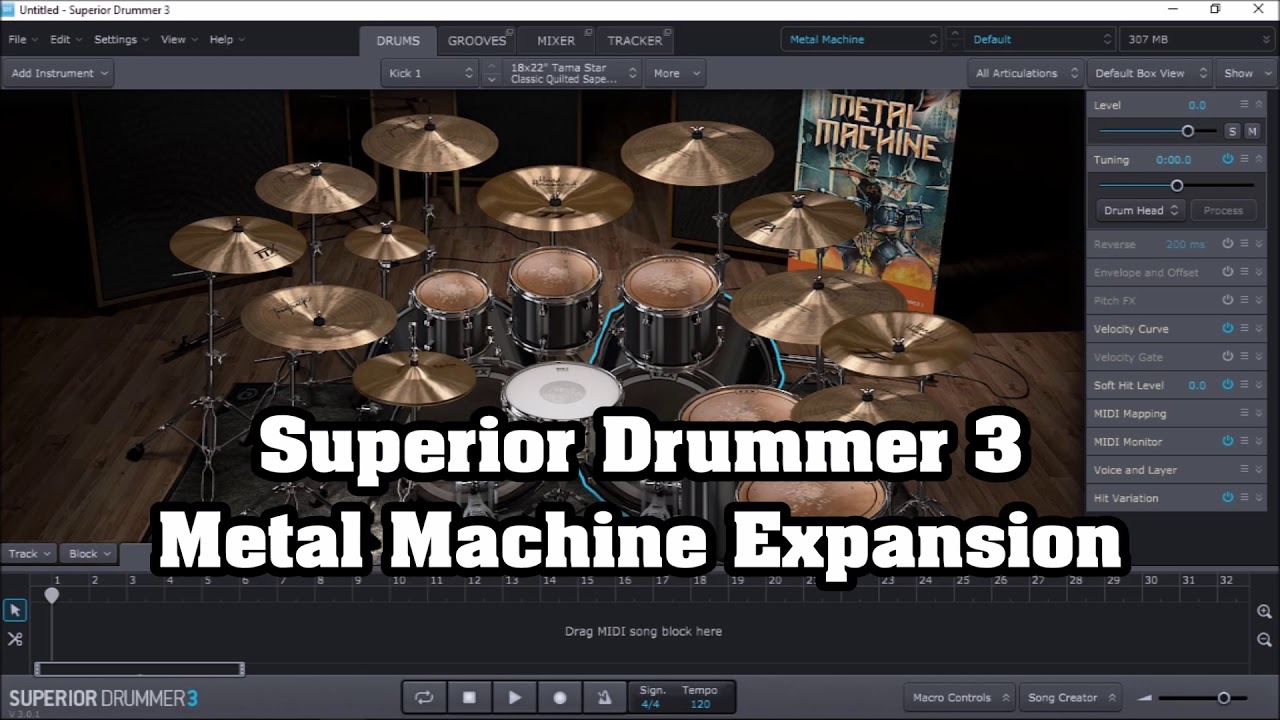Collapse the Level section

point(1258,104)
